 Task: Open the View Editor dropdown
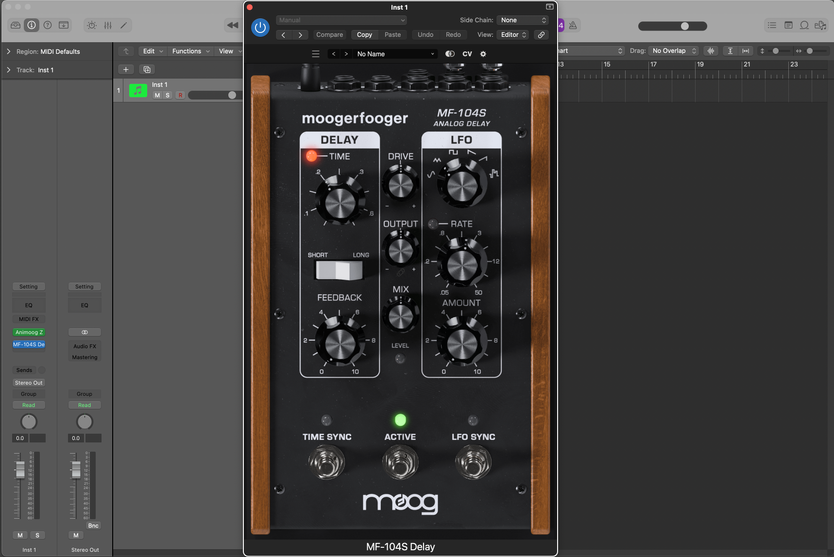513,35
